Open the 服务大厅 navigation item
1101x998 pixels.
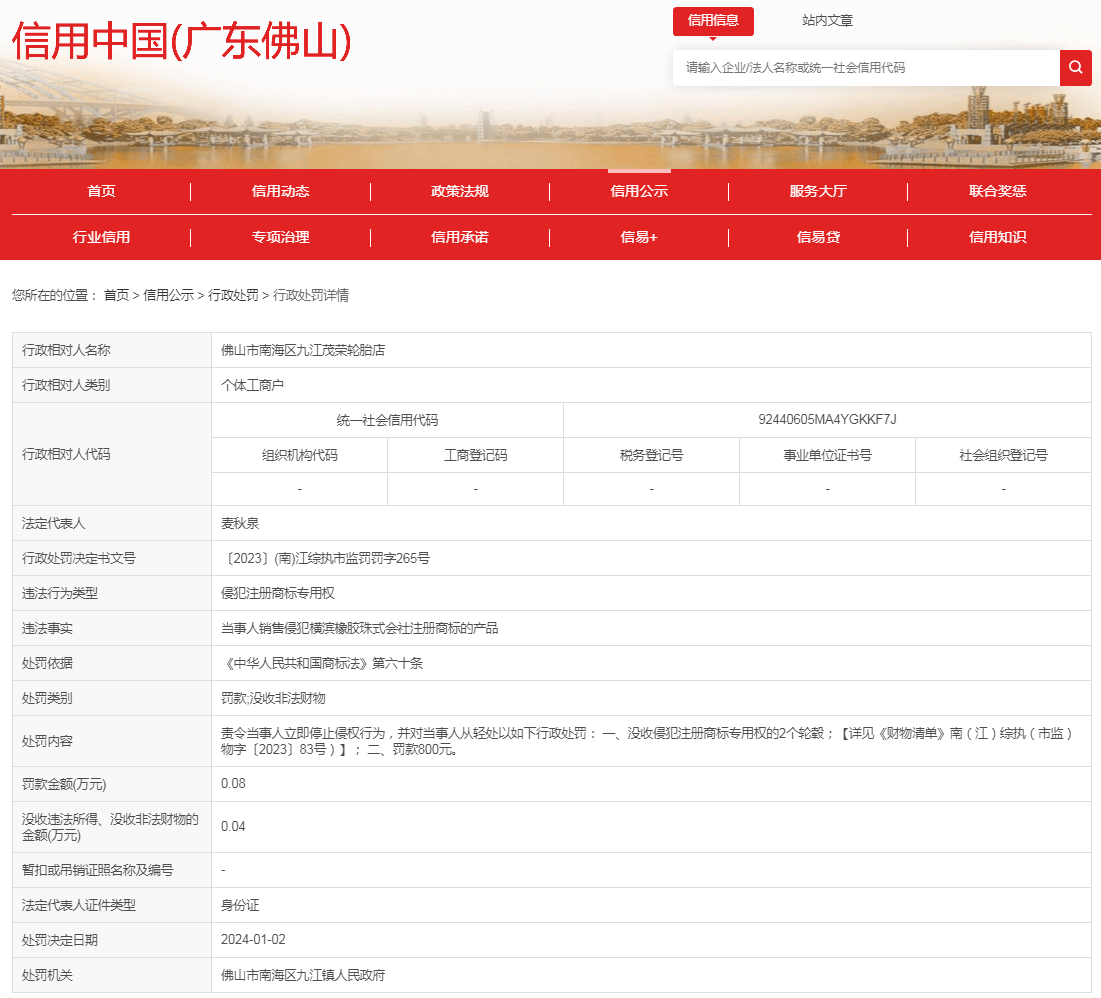pos(818,192)
